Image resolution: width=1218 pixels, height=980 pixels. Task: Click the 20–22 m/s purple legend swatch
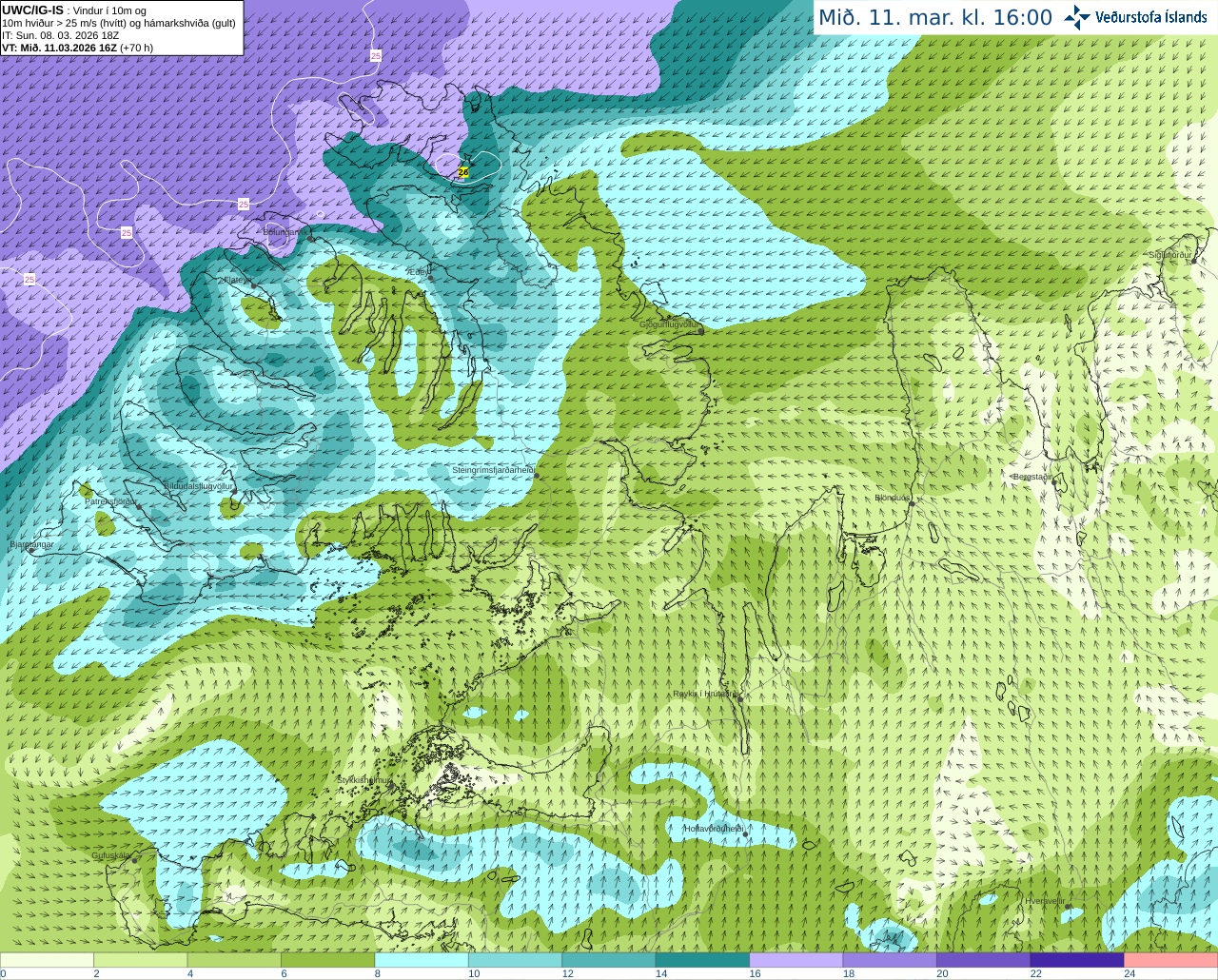click(984, 960)
